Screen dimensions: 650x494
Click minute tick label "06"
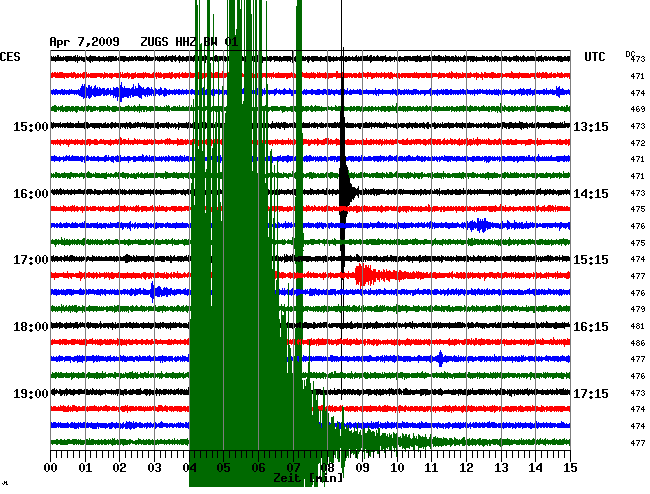[x=258, y=468]
